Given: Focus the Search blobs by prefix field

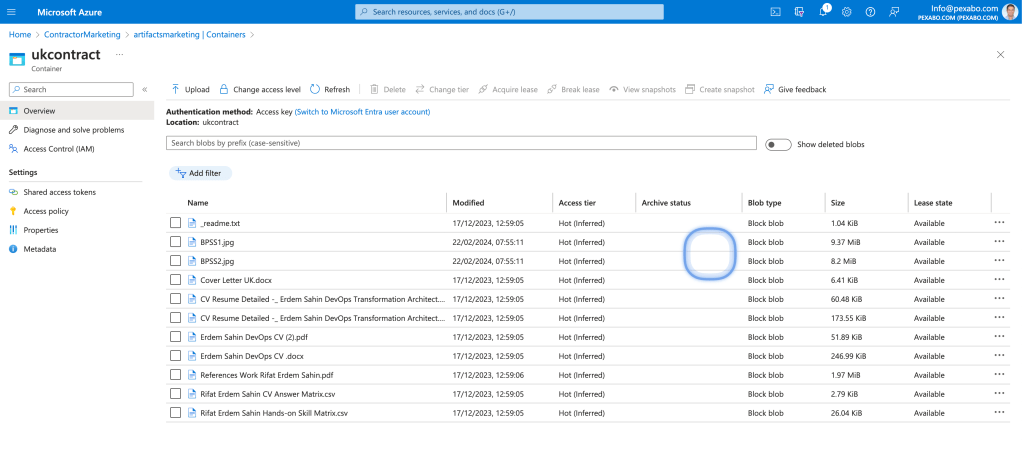Looking at the screenshot, I should 461,143.
